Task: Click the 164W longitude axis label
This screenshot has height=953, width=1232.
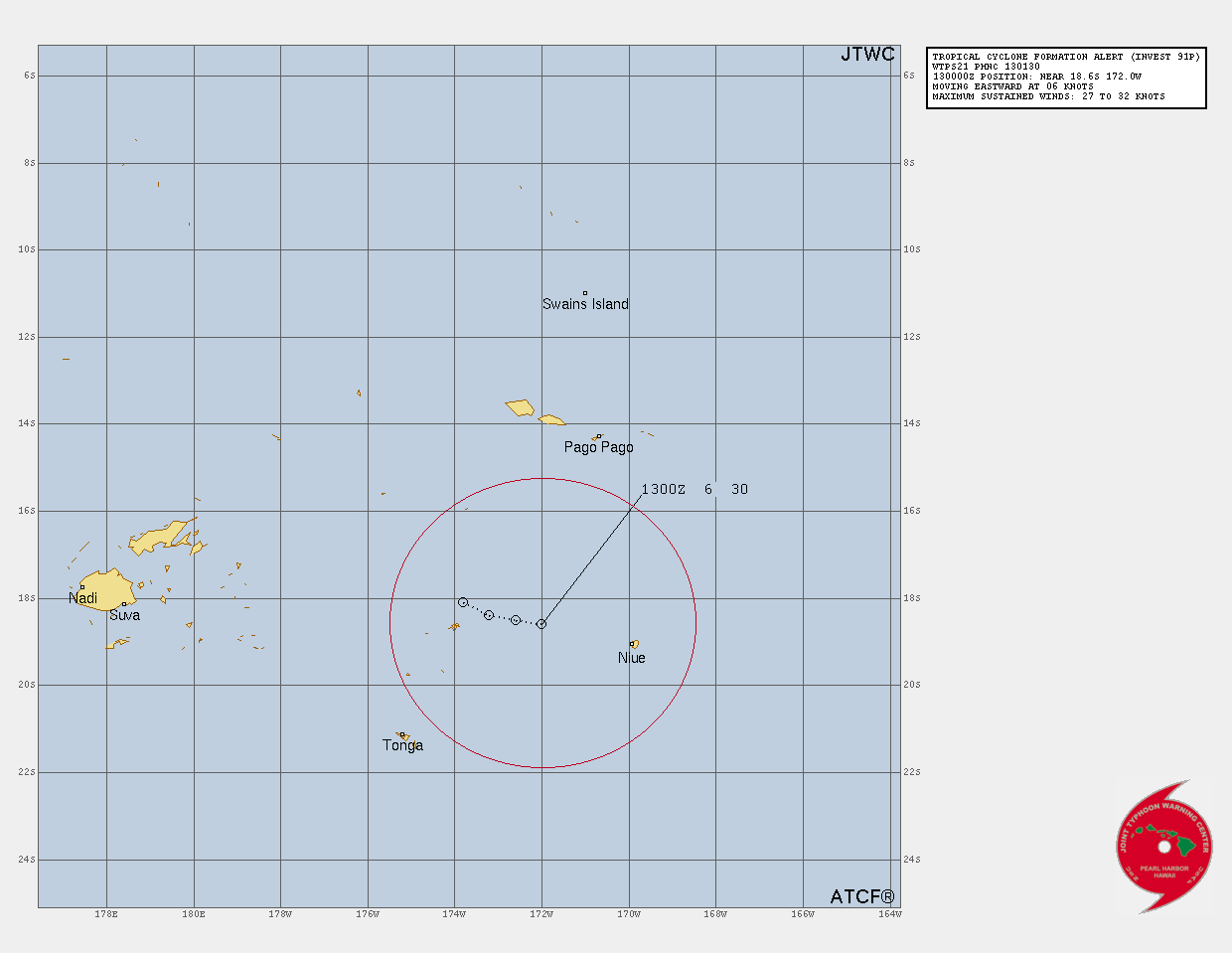Action: [x=890, y=914]
